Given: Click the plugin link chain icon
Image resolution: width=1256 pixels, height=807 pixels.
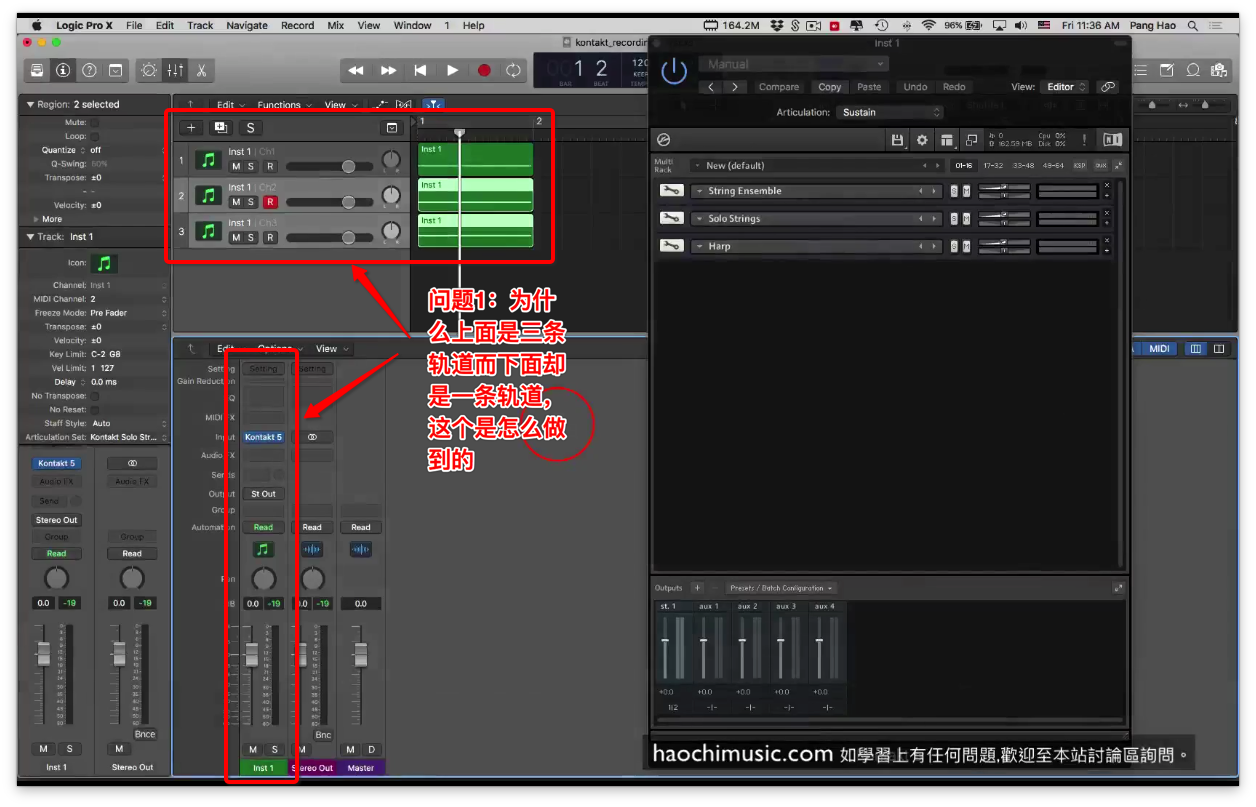Looking at the screenshot, I should [x=1108, y=87].
